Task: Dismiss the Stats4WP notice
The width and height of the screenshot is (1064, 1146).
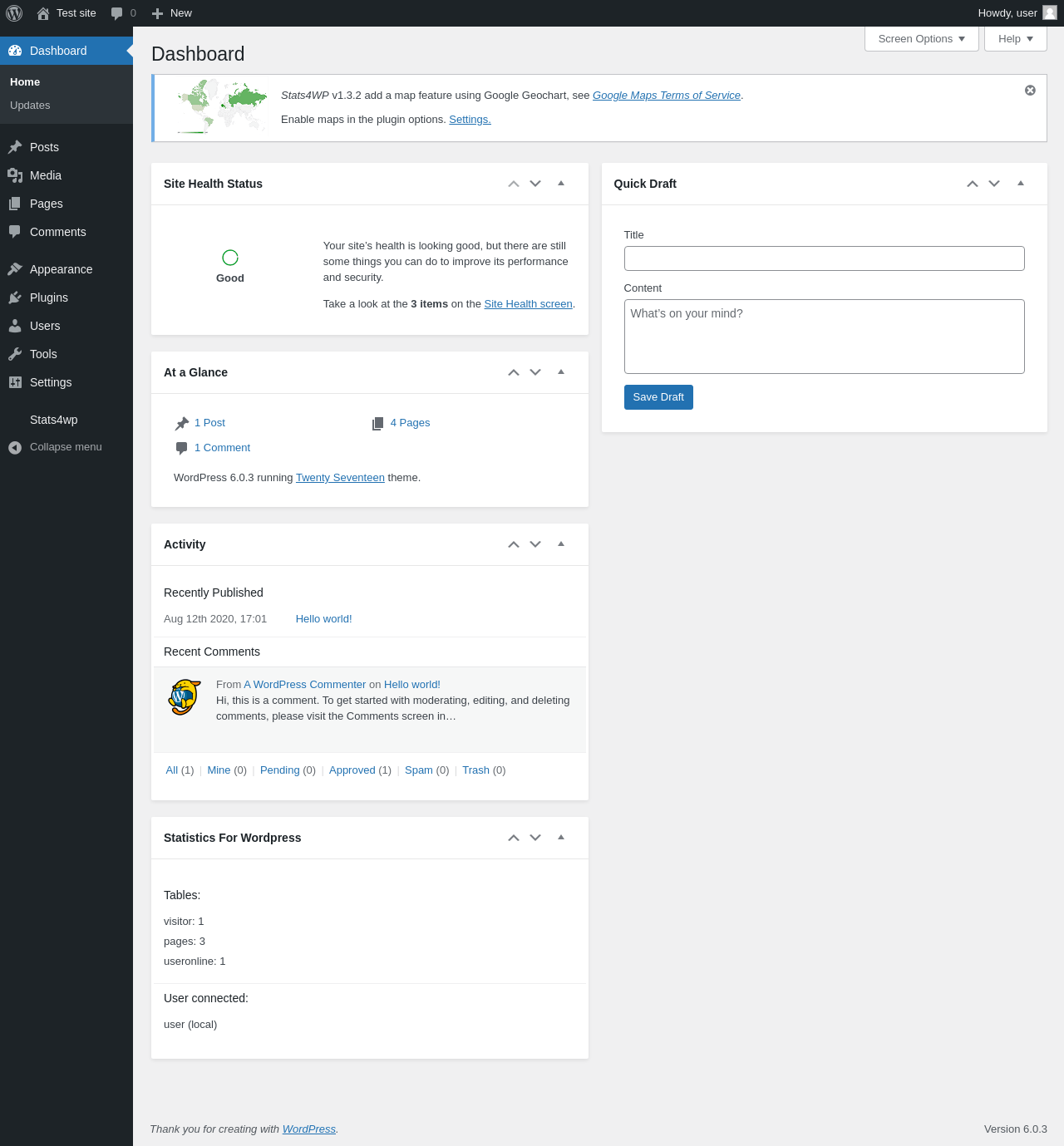Action: coord(1030,91)
